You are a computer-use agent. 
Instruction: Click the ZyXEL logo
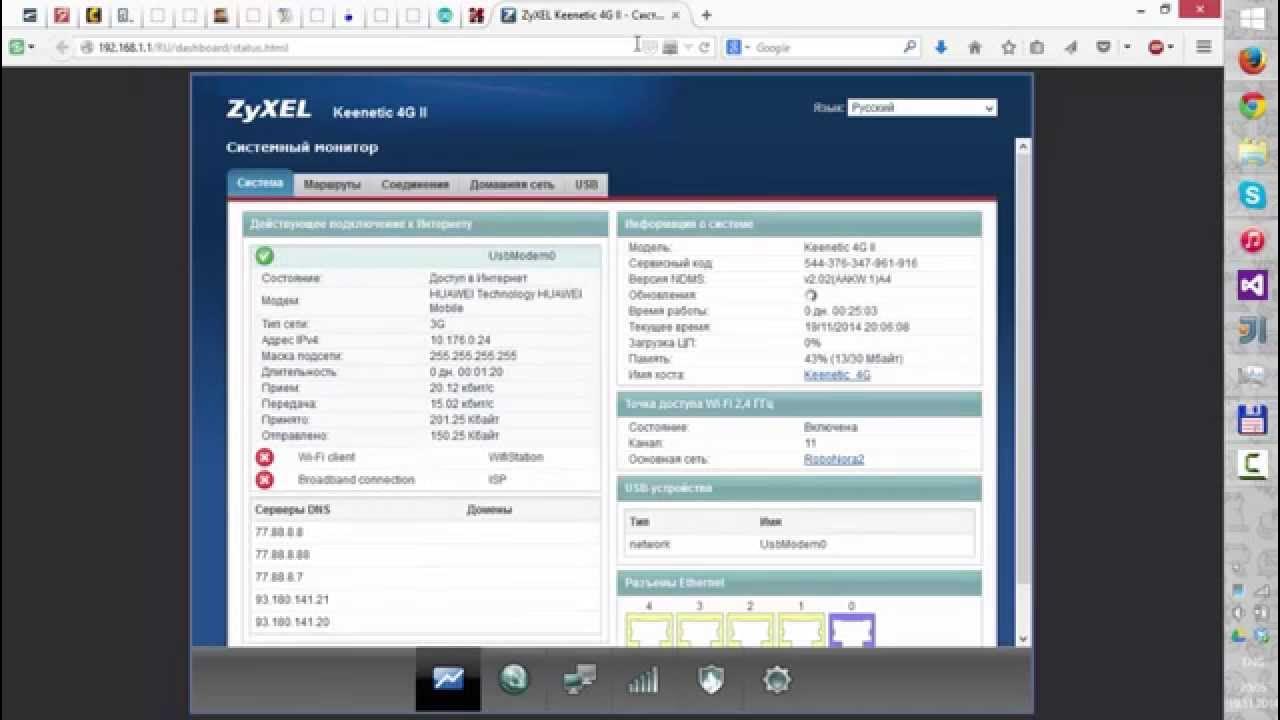pyautogui.click(x=269, y=110)
